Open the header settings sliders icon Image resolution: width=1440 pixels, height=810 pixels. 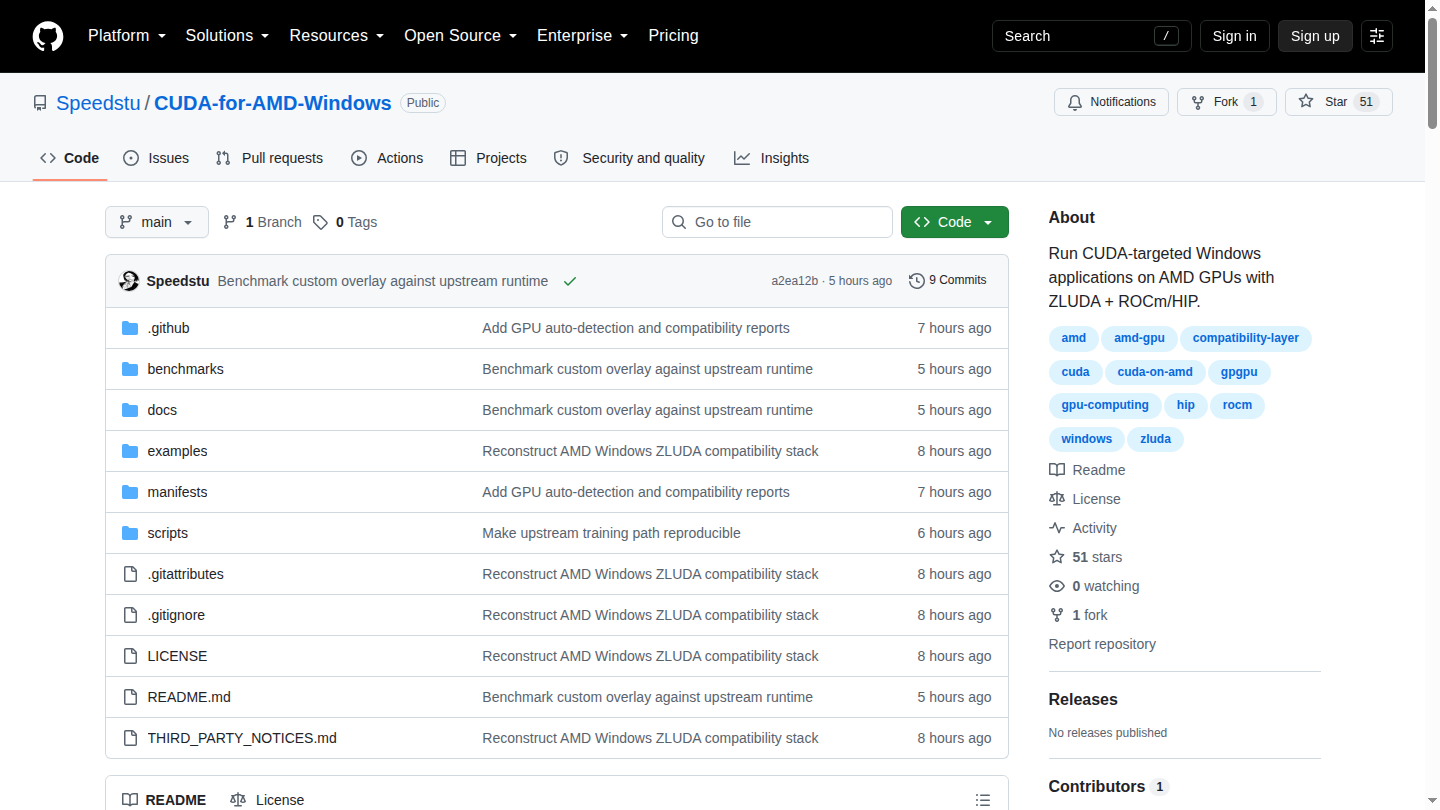[1377, 36]
